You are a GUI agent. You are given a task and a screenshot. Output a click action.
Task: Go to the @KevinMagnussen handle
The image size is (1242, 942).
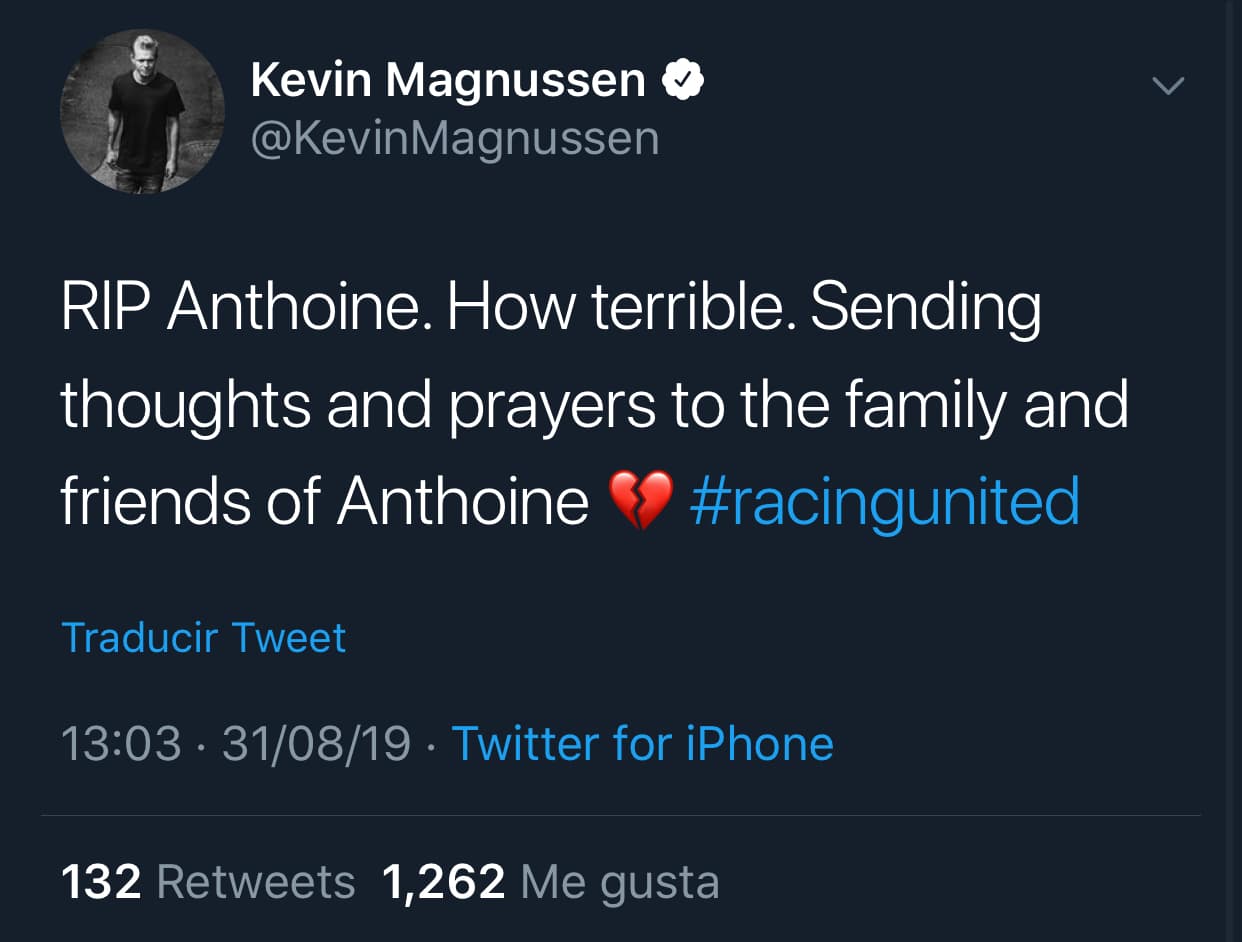(455, 138)
